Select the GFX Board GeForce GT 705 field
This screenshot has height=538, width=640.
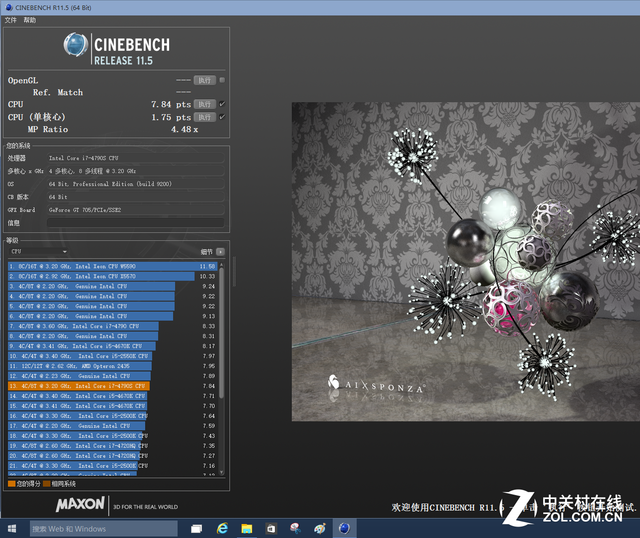(136, 210)
